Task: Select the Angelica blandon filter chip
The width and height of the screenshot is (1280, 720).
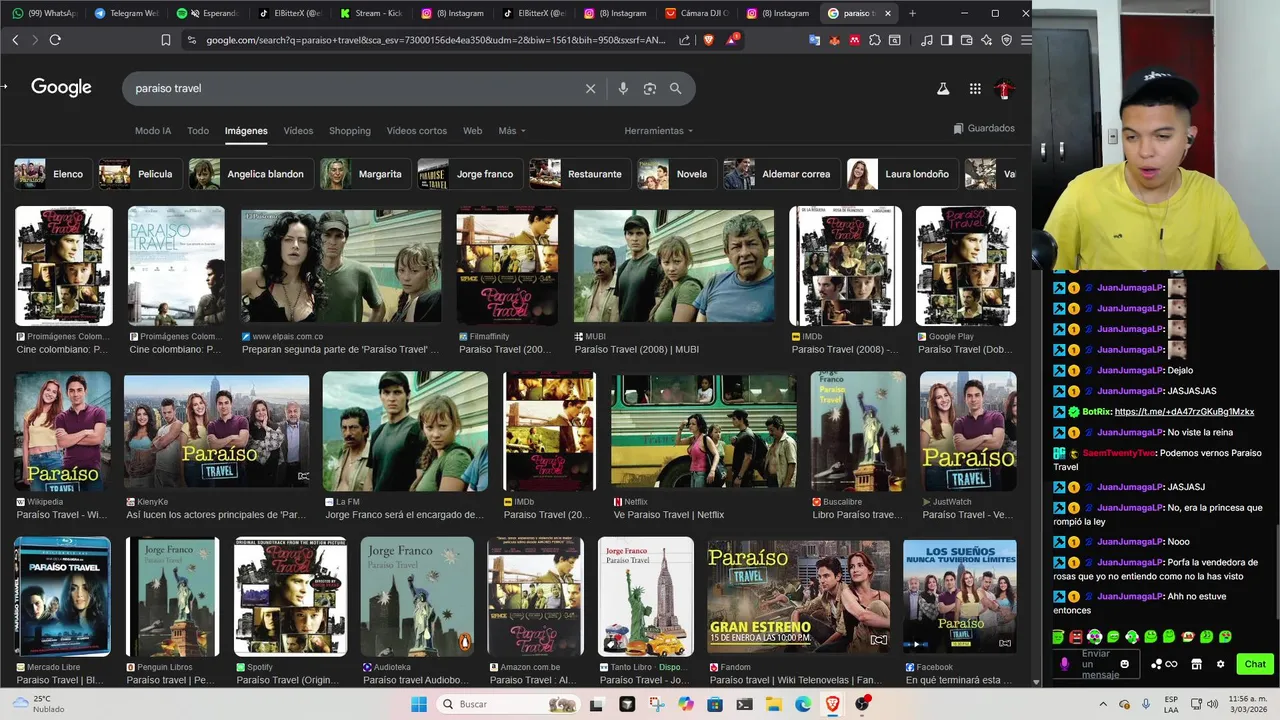Action: pos(251,174)
